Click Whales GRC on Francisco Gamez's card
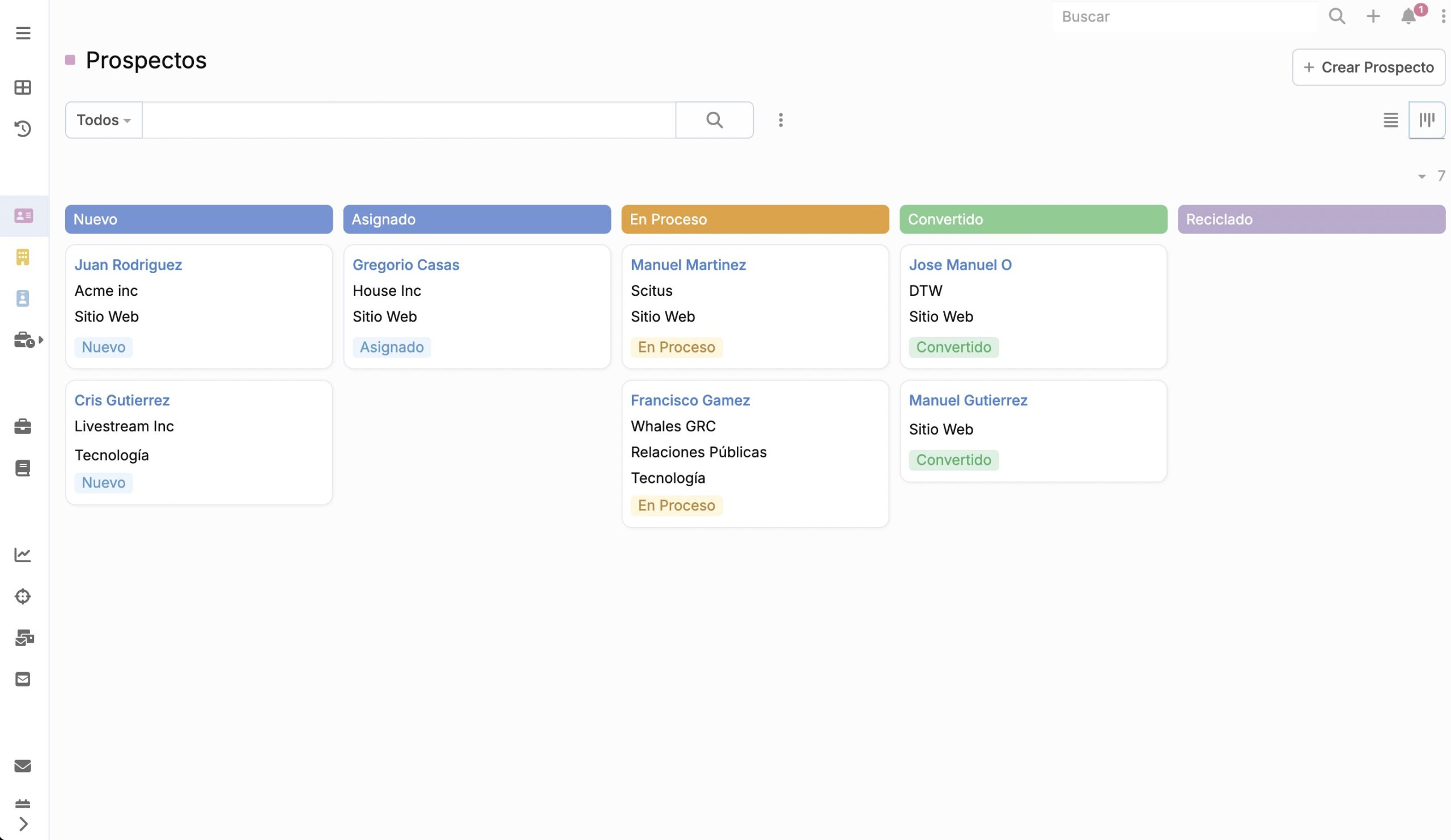This screenshot has width=1451, height=840. (673, 426)
